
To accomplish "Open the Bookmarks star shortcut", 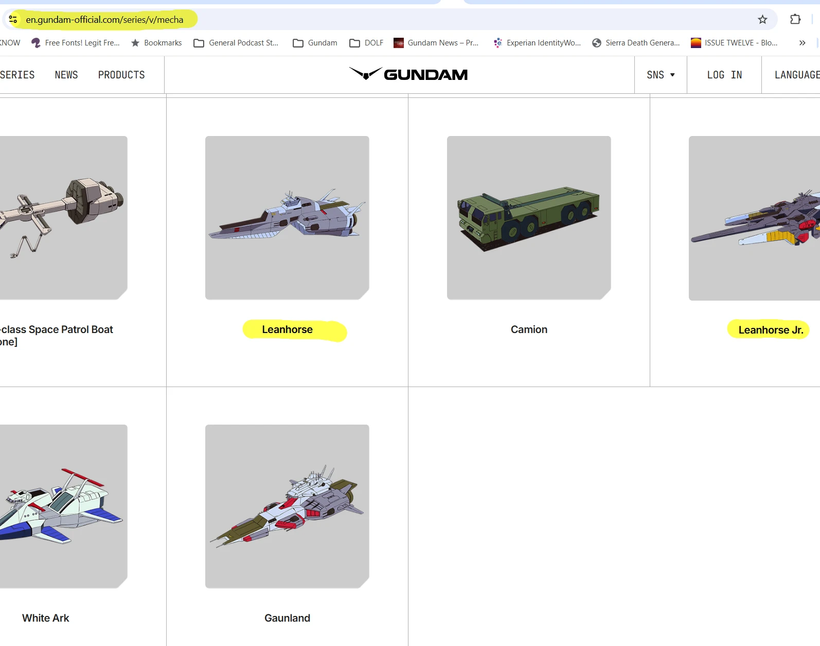I will tap(156, 43).
